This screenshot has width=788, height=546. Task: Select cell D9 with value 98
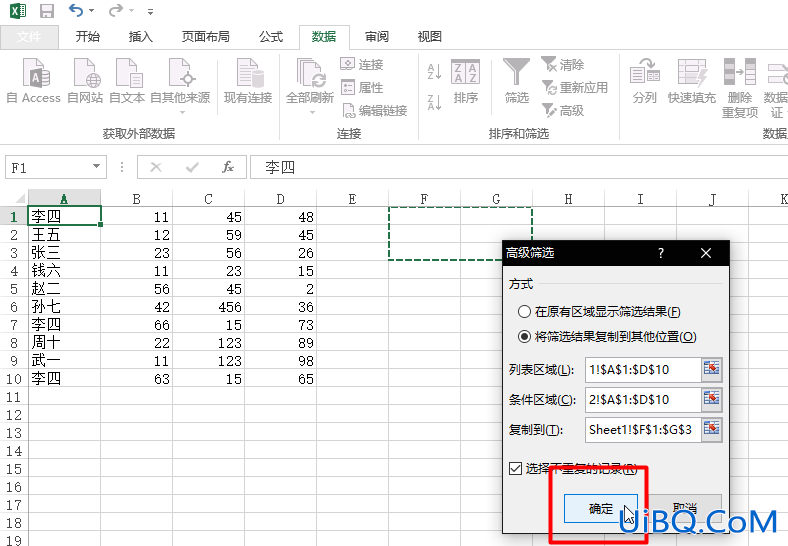point(280,360)
